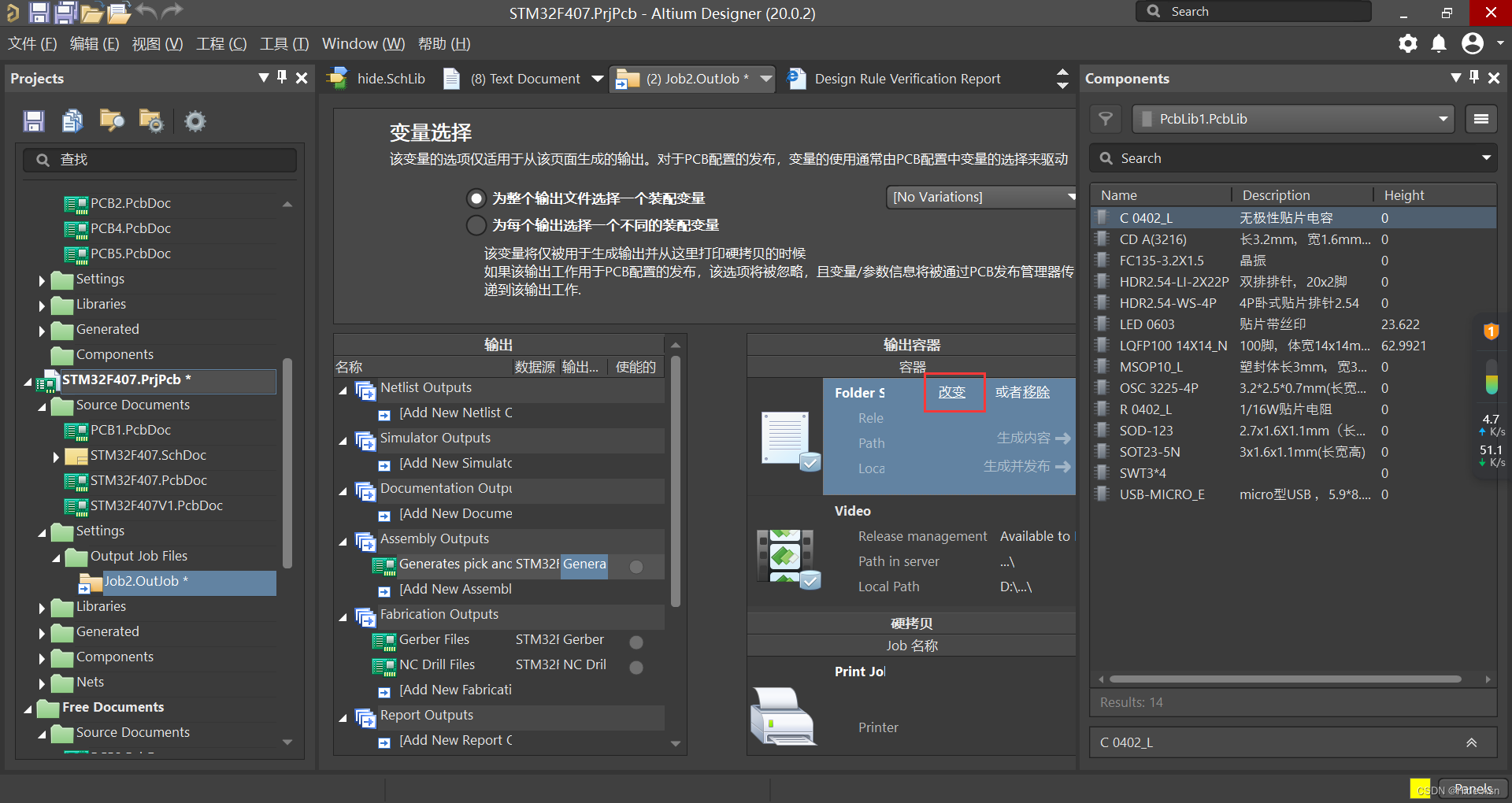Image resolution: width=1512 pixels, height=803 pixels.
Task: Open the No Variations dropdown
Action: point(980,197)
